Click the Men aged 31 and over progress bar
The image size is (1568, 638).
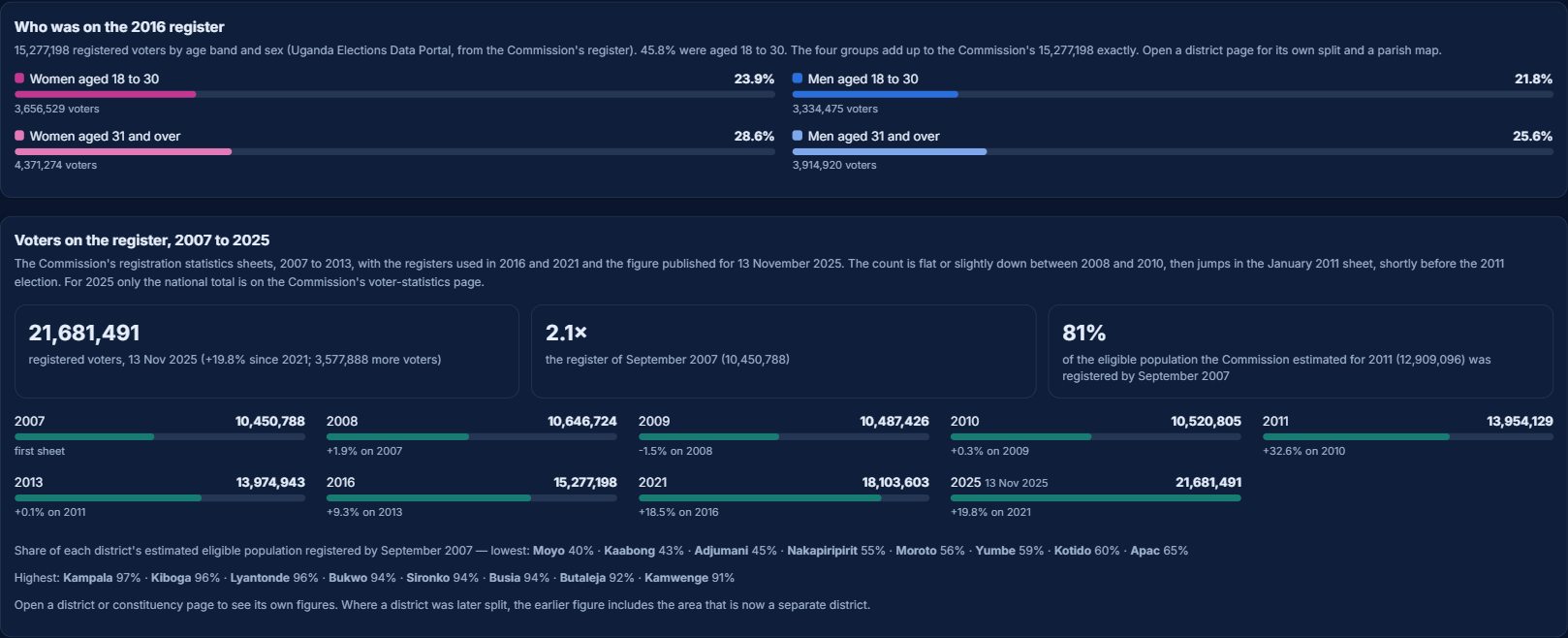[1173, 151]
